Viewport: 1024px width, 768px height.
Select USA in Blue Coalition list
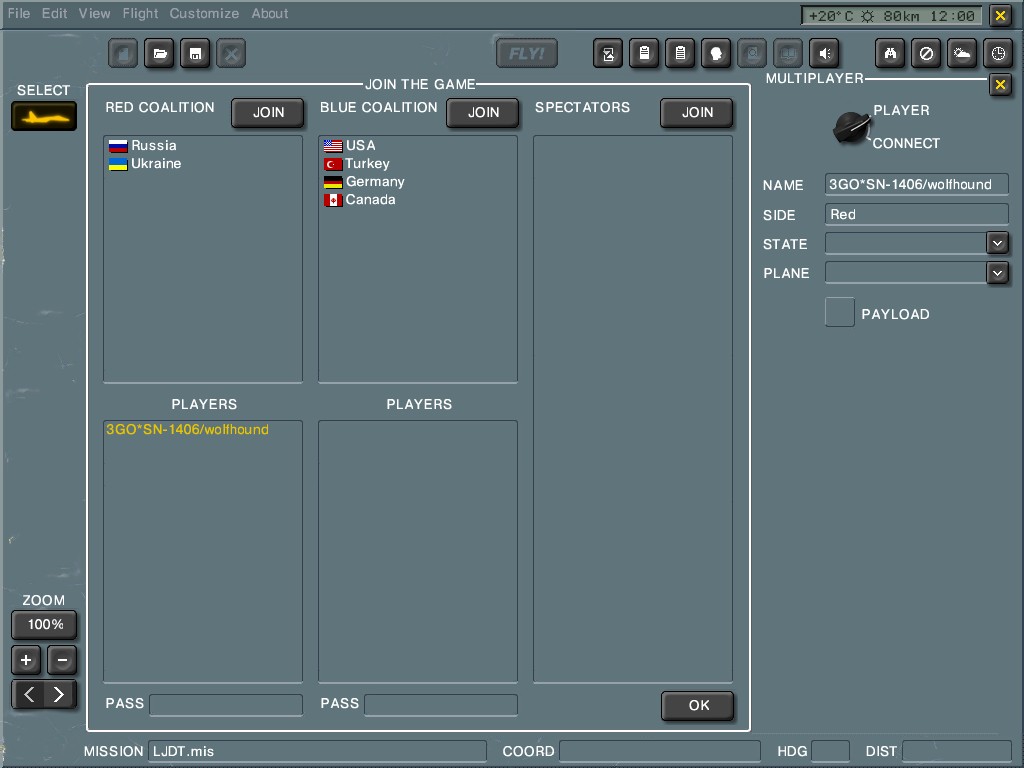coord(349,145)
